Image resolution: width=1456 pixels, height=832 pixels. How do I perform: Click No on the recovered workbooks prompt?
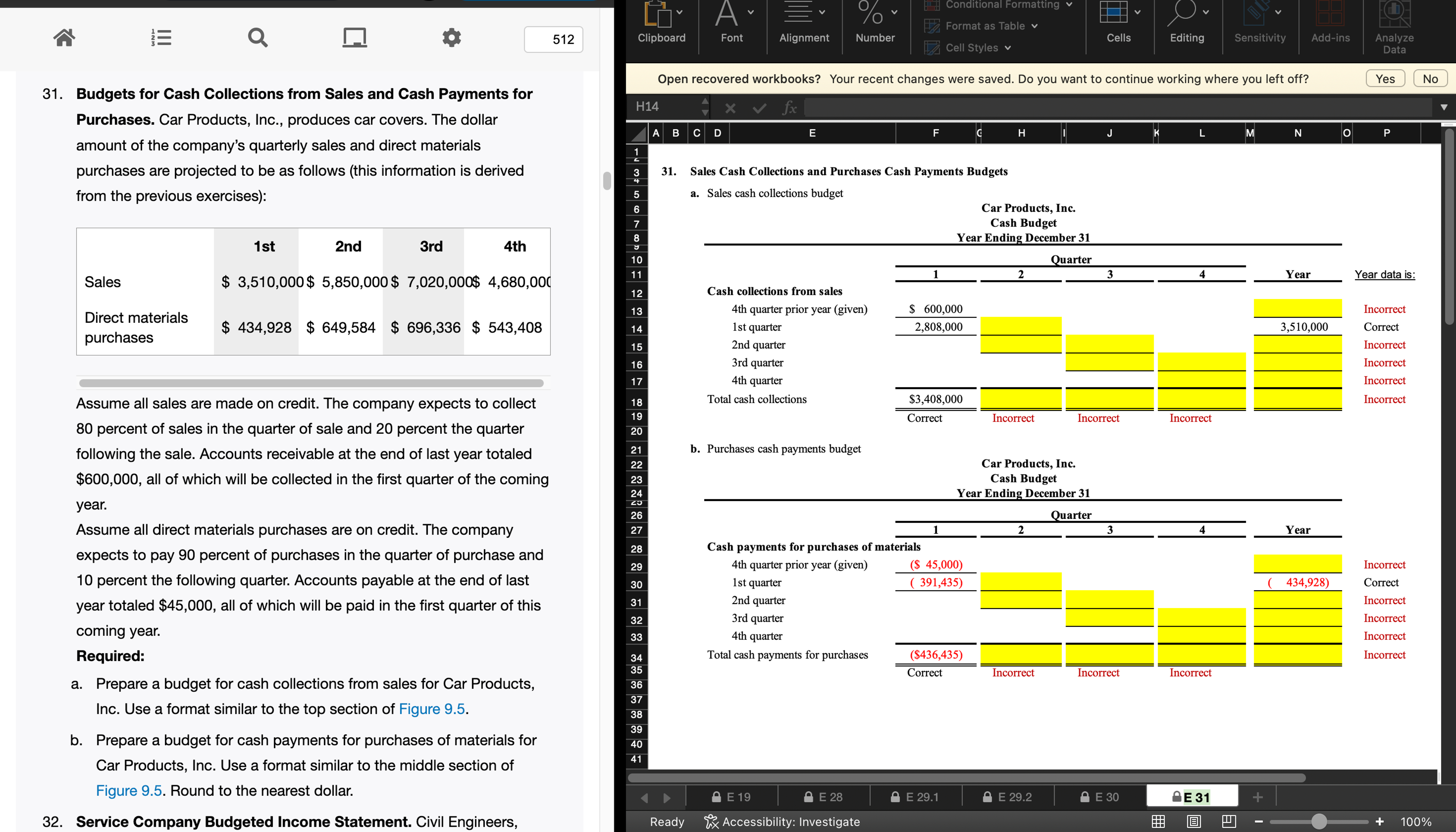[1430, 79]
